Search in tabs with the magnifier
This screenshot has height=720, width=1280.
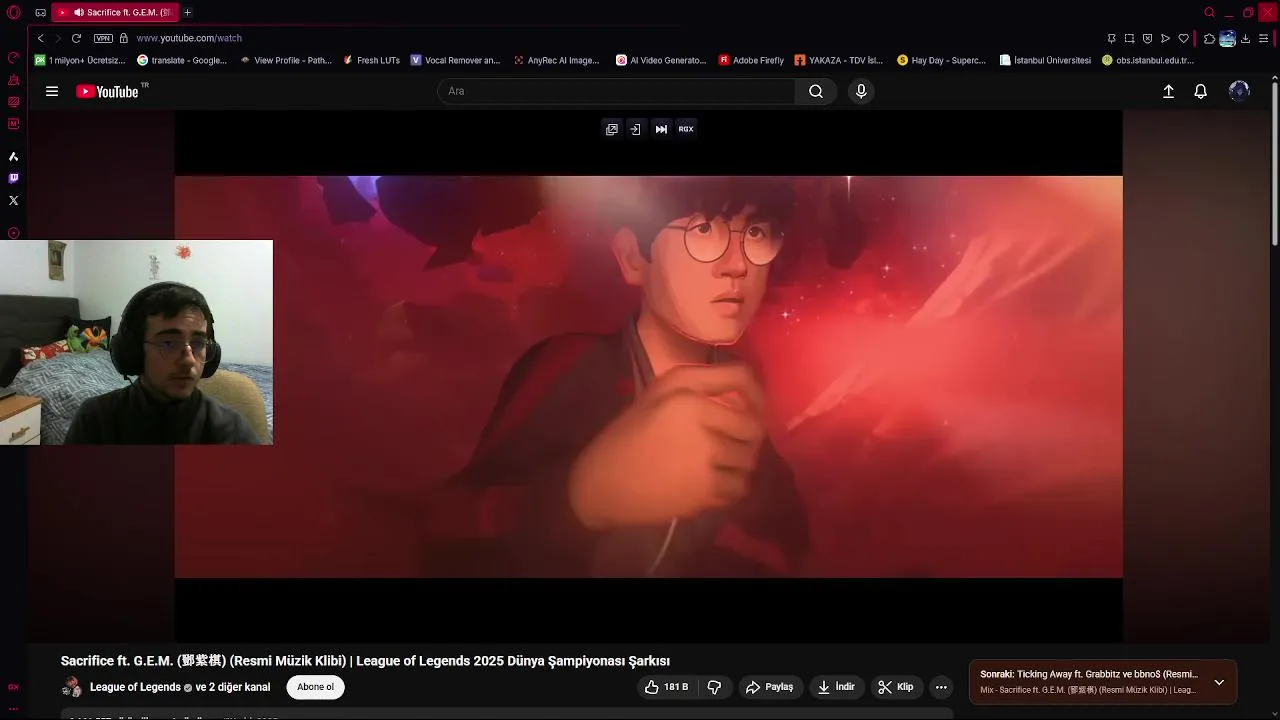tap(1209, 12)
